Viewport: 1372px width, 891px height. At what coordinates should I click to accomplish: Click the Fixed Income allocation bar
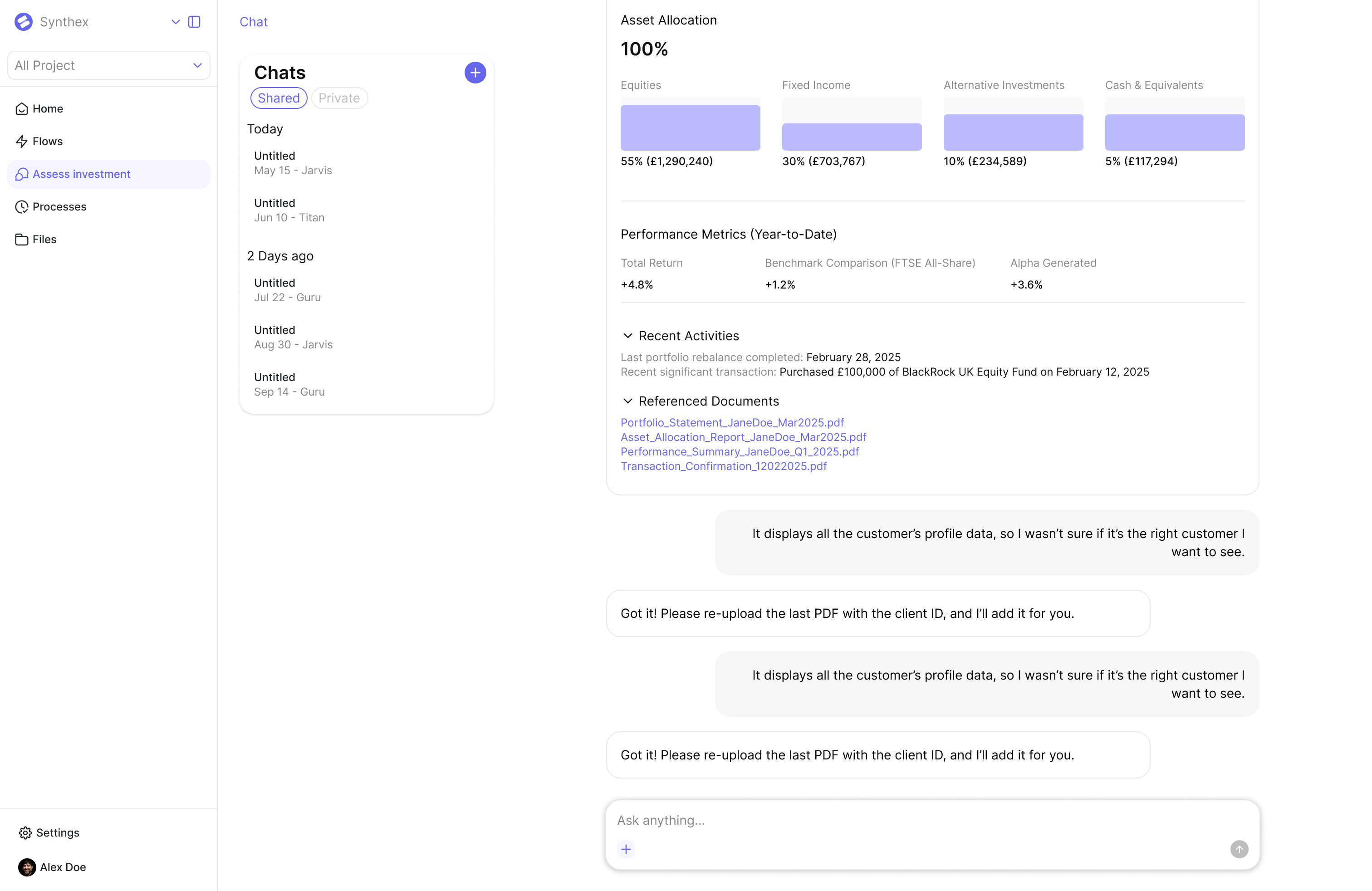pyautogui.click(x=852, y=137)
